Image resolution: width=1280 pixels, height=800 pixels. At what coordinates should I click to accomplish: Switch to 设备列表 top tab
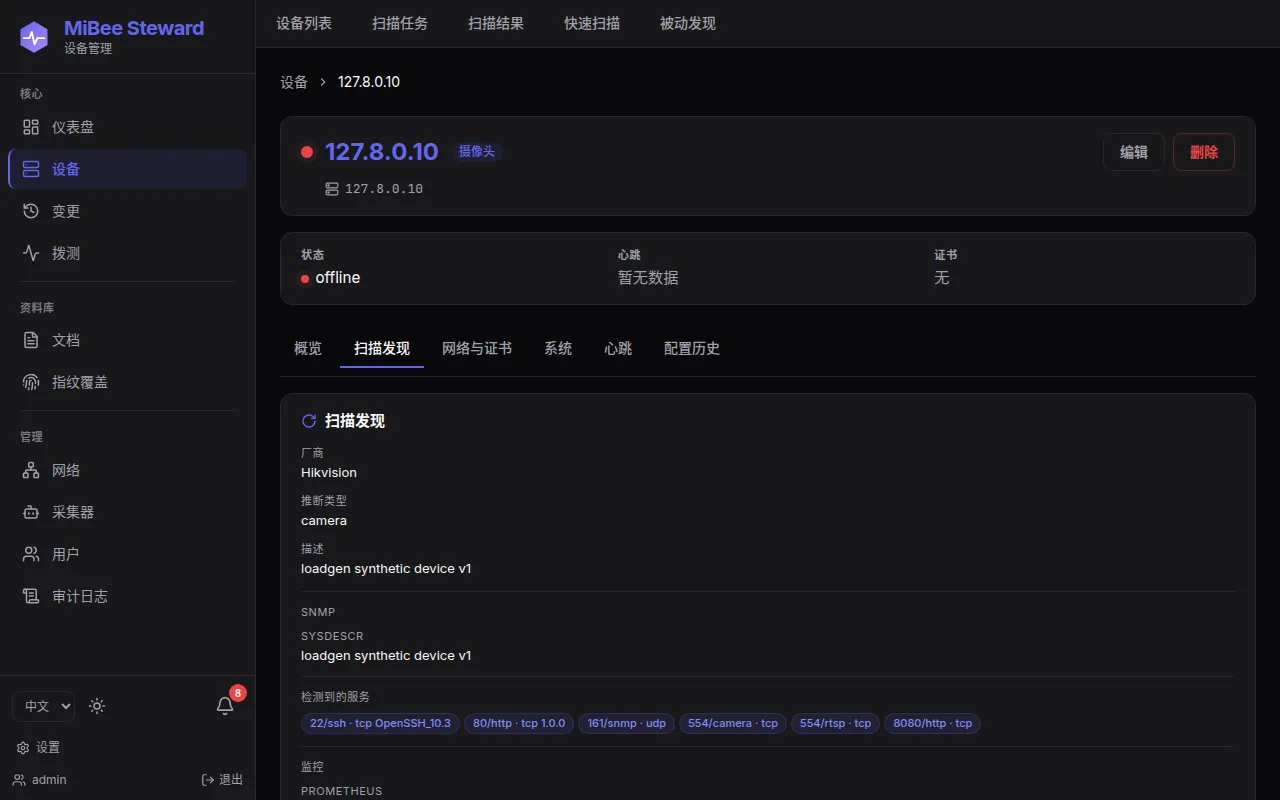click(x=304, y=23)
